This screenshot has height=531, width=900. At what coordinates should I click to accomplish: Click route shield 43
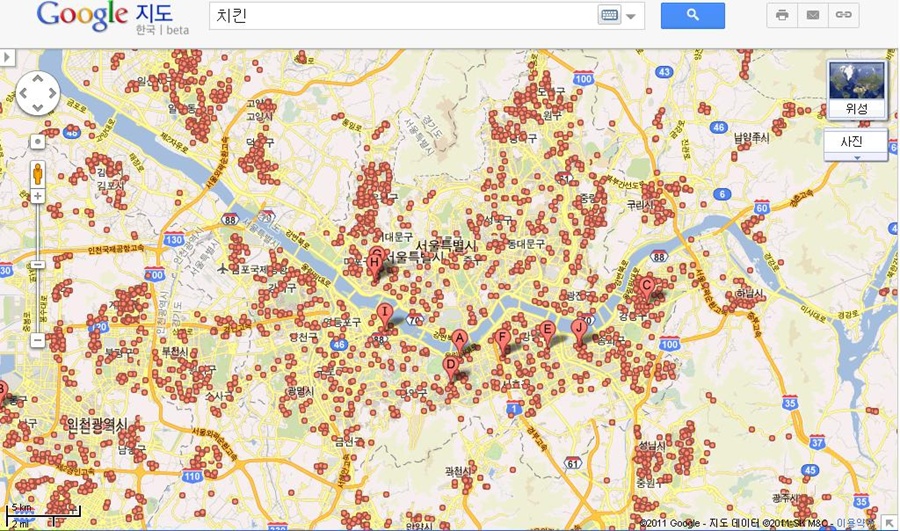(x=664, y=72)
